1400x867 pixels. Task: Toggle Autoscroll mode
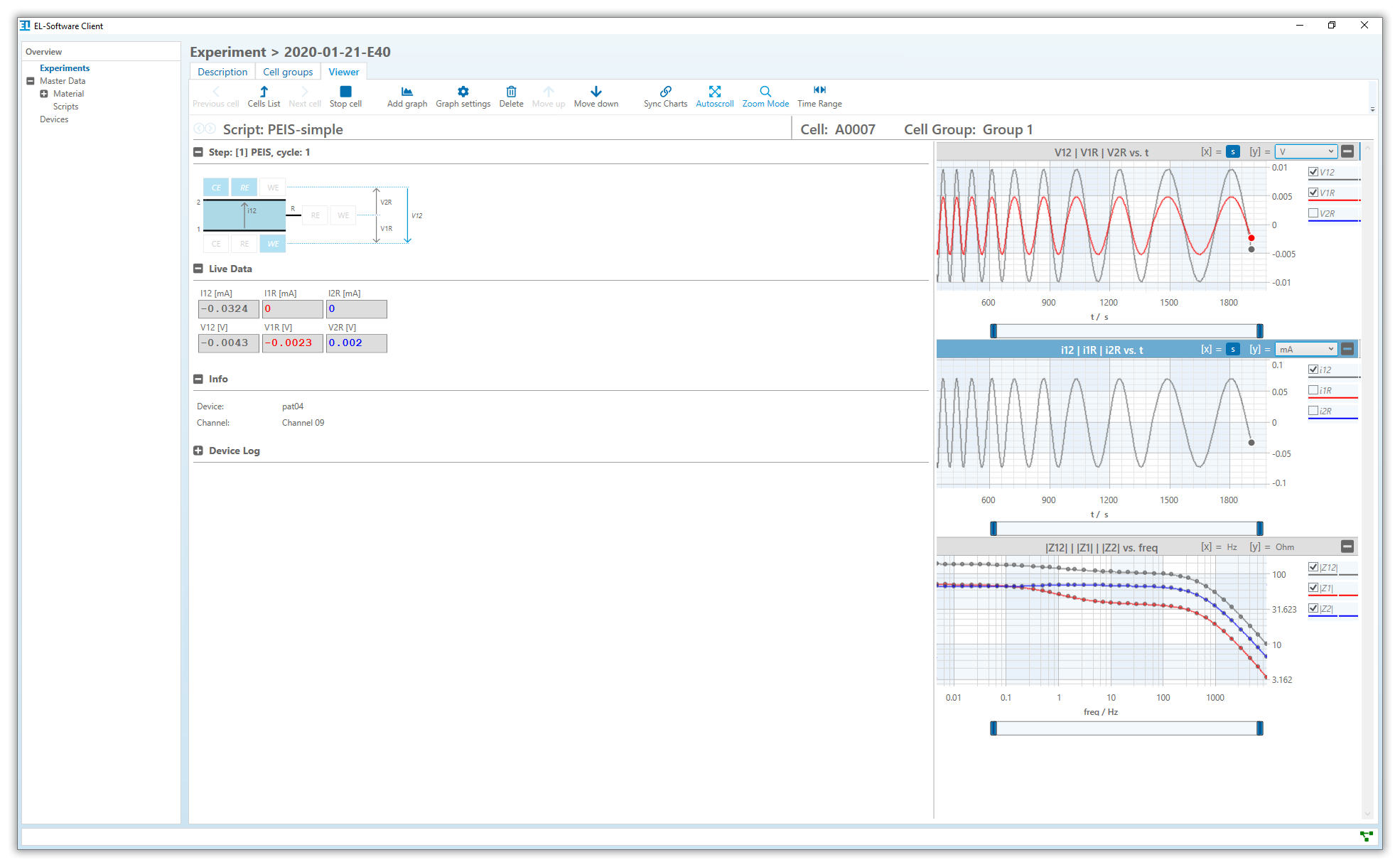click(x=715, y=97)
